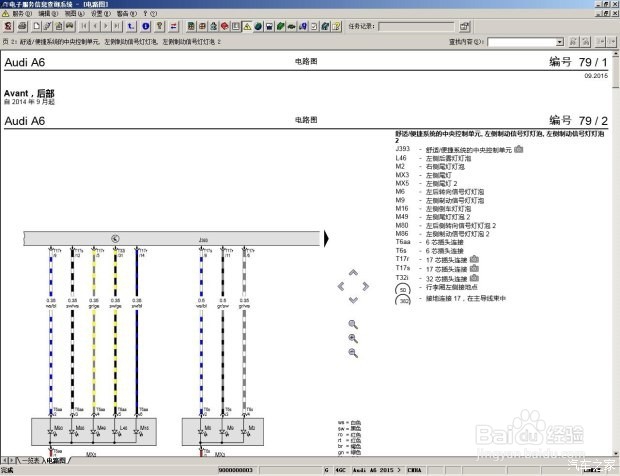Screen dimensions: 620x476
Task: Open the 编辑 menu
Action: click(48, 13)
